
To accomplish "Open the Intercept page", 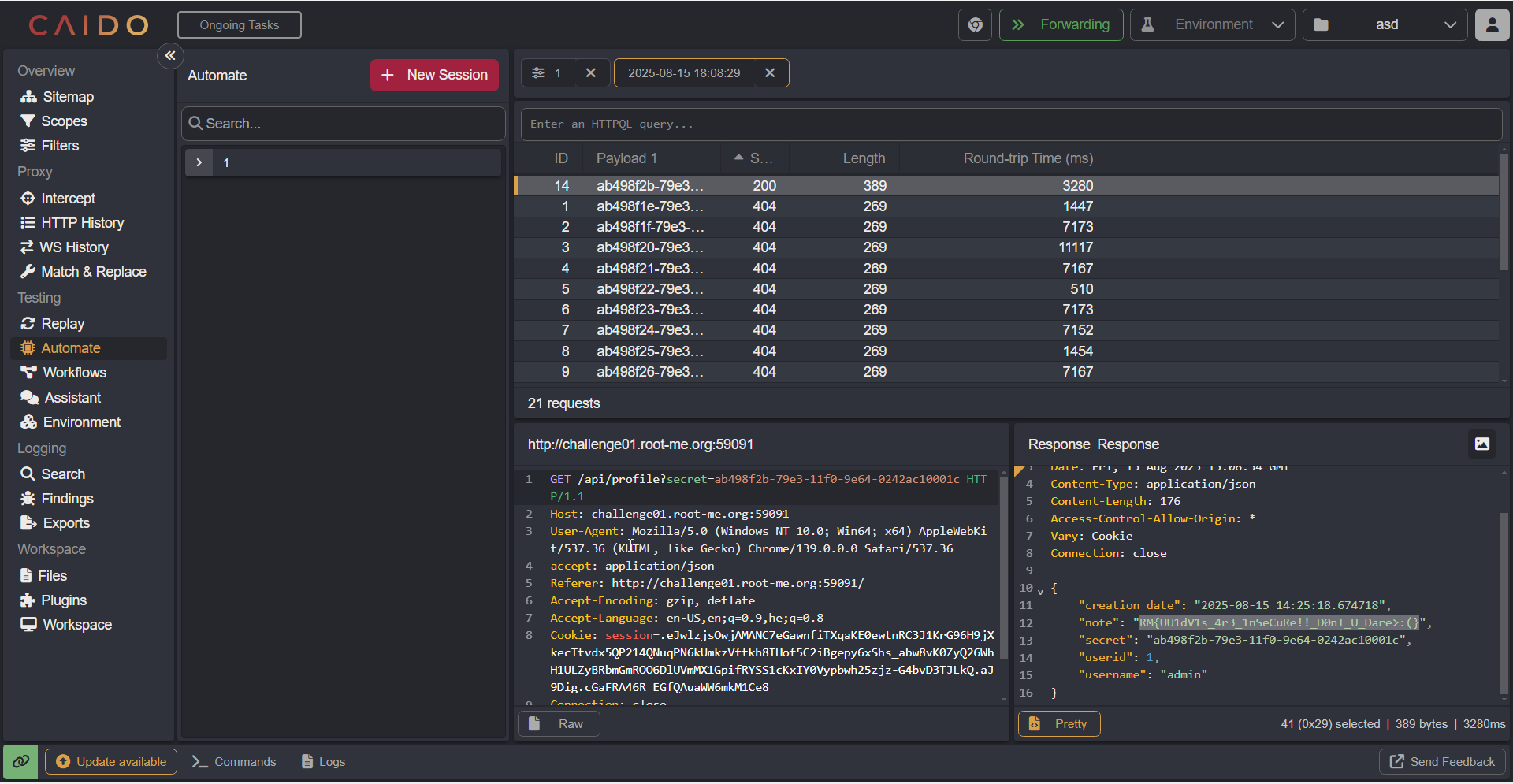I will point(68,199).
